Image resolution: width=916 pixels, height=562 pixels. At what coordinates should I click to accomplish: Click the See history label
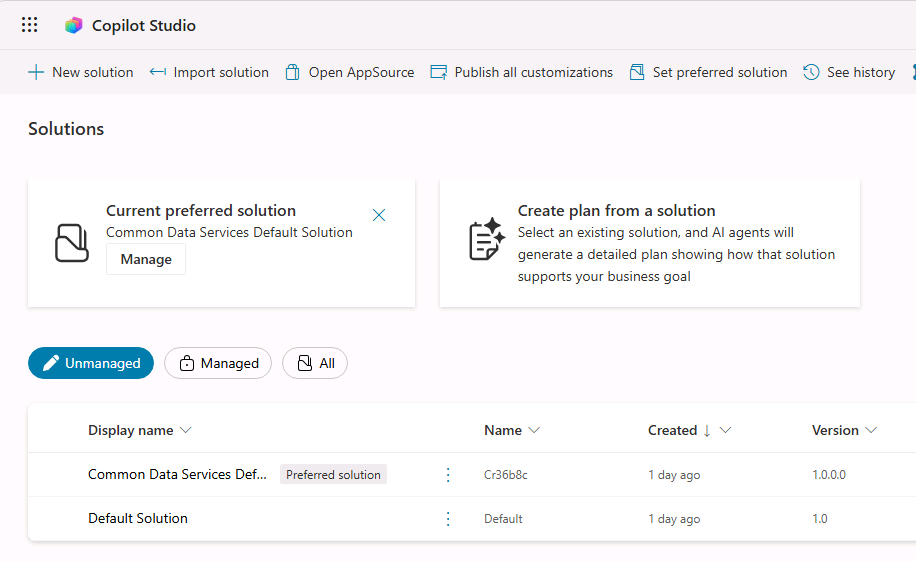point(861,72)
